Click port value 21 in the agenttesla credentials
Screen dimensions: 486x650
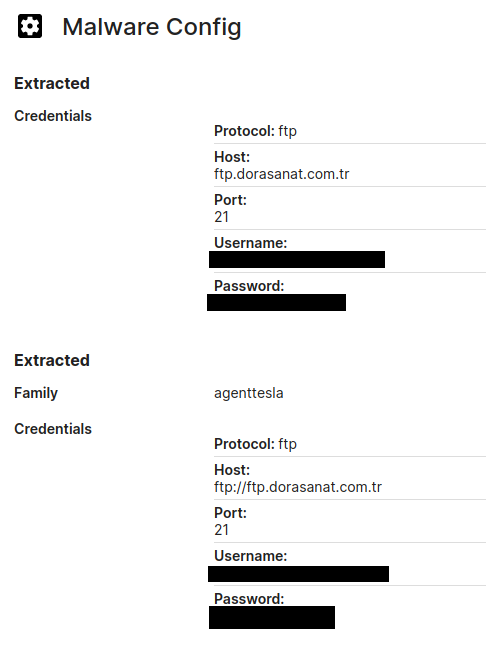[x=221, y=530]
